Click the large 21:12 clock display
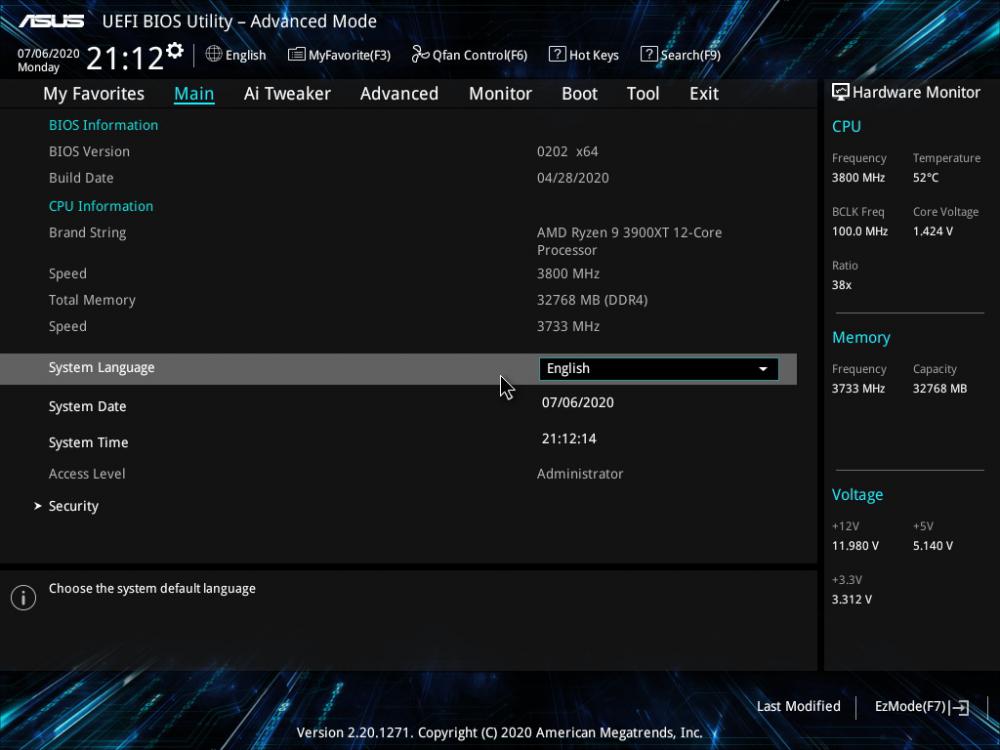 coord(125,58)
